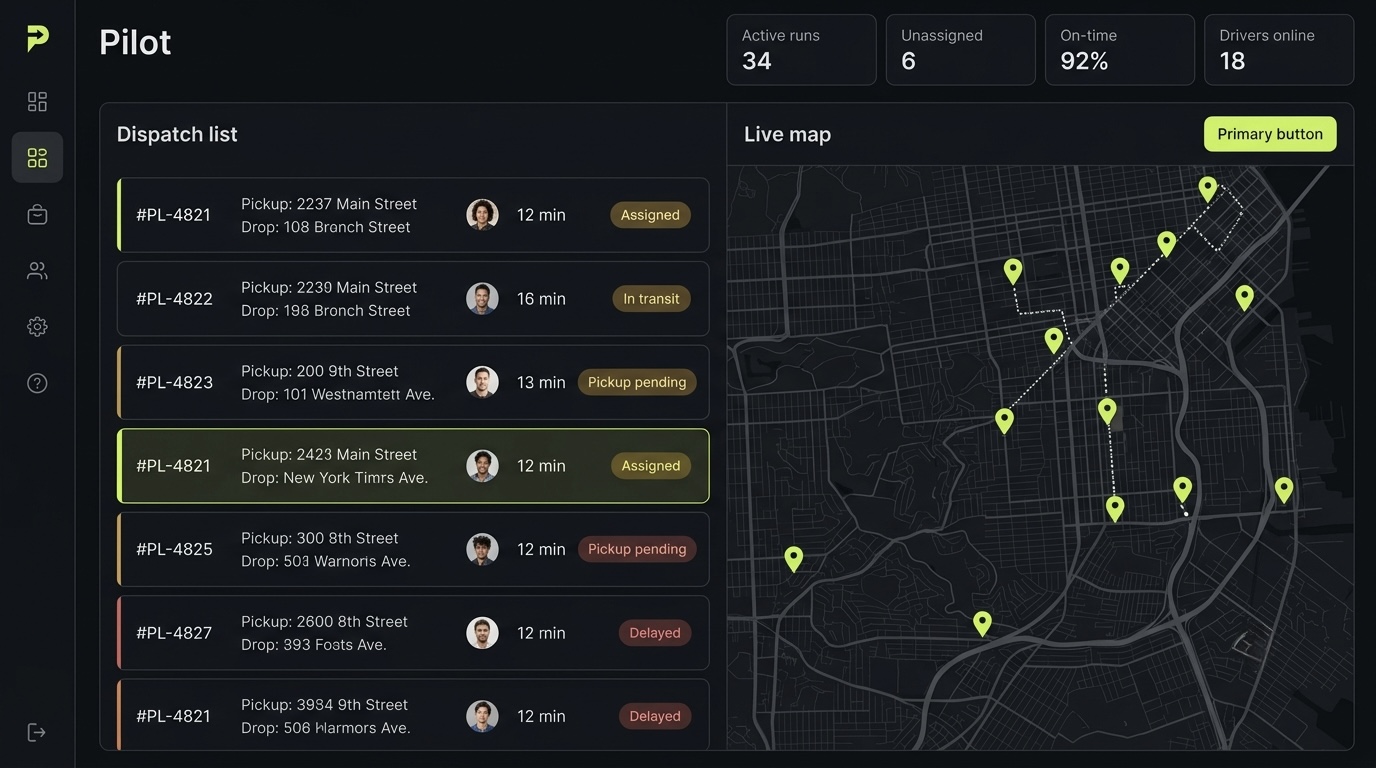Click the order ID #PL-4827
This screenshot has width=1376, height=768.
pyautogui.click(x=174, y=633)
